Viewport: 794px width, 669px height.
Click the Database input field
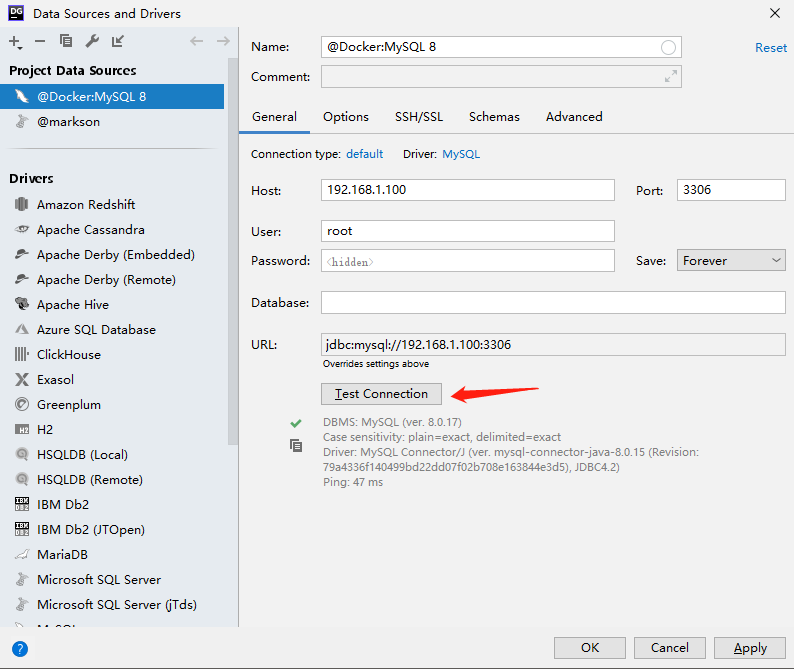click(x=553, y=302)
